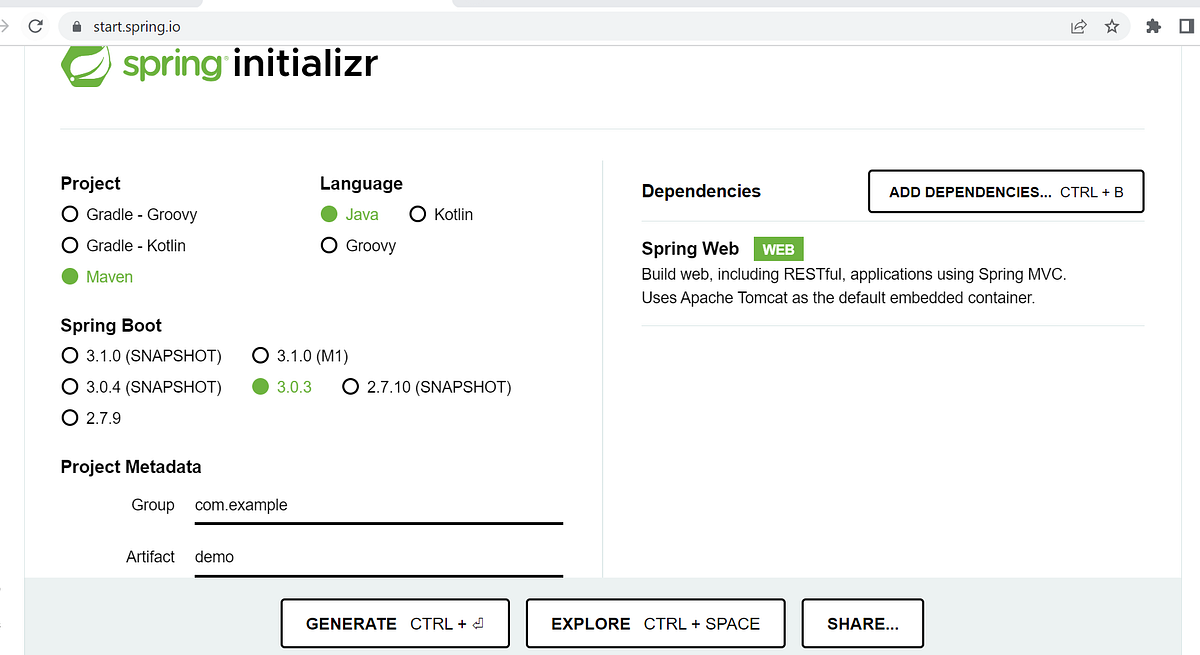Click the GENERATE button

point(394,623)
